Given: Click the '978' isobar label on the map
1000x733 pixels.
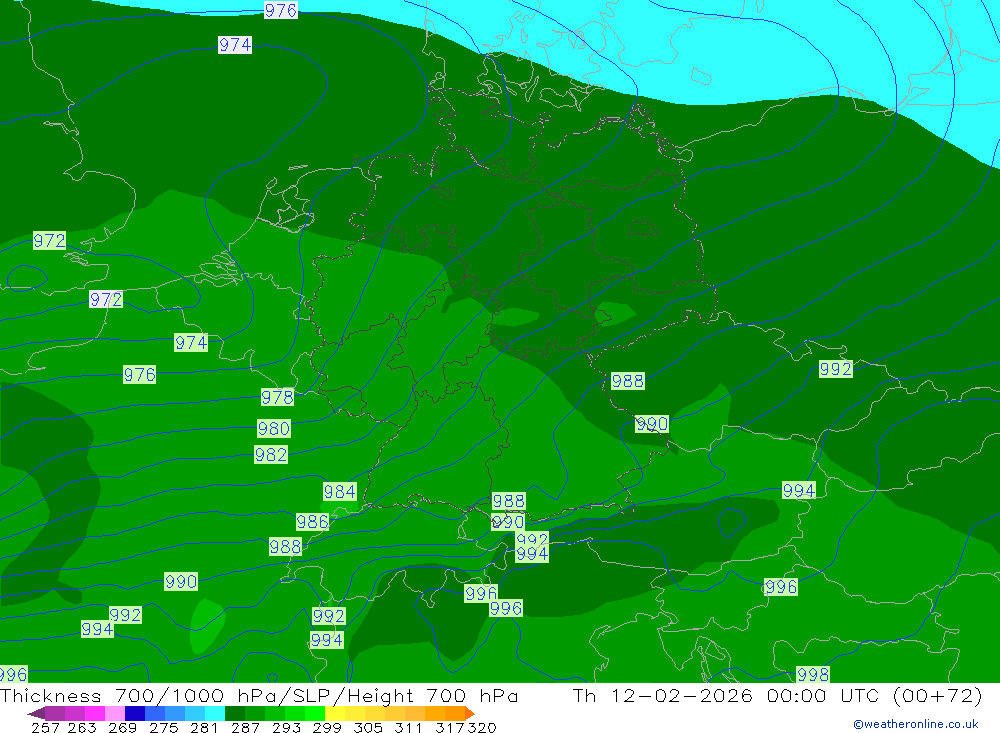Looking at the screenshot, I should 277,397.
